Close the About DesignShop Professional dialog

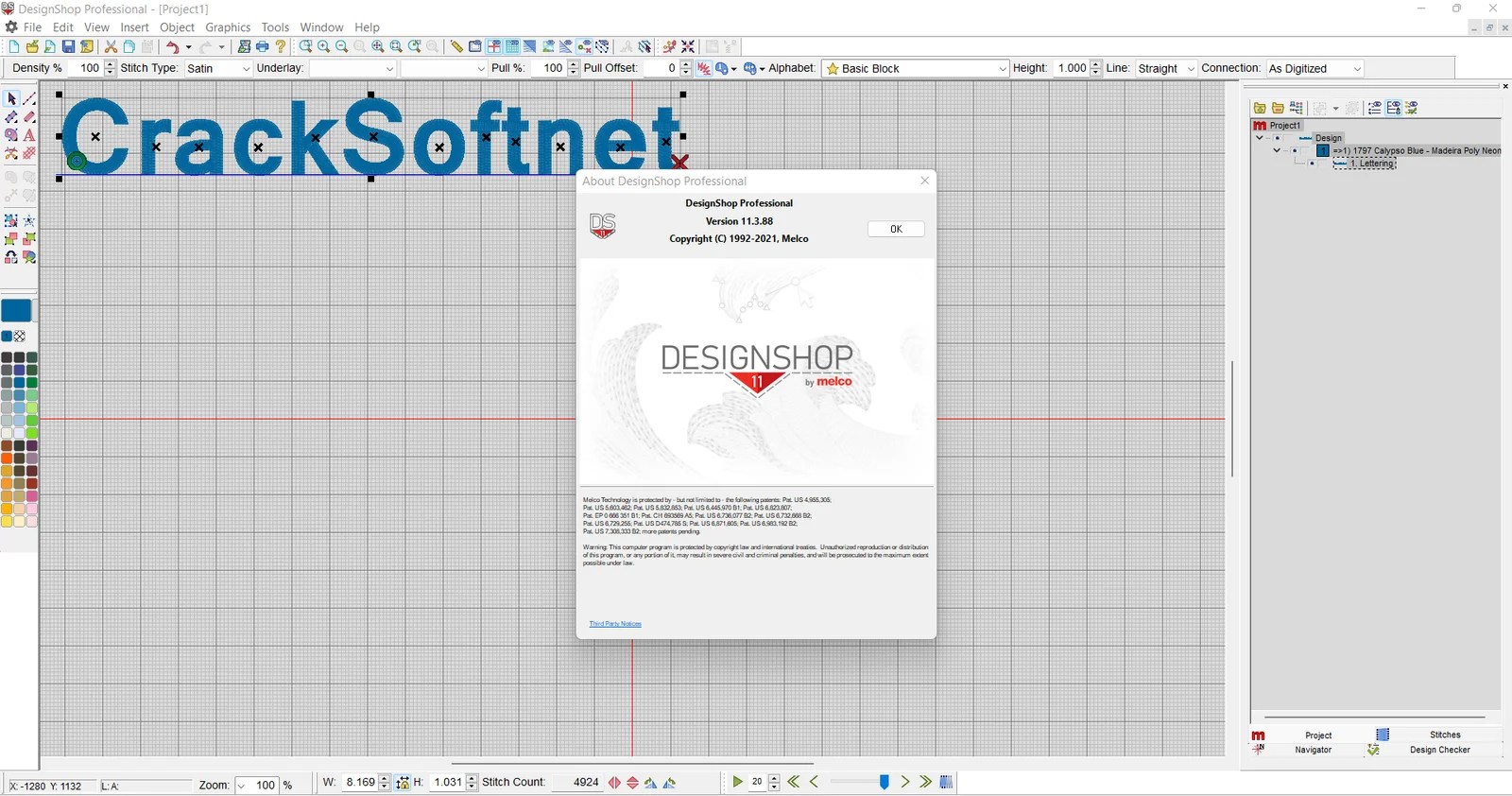(924, 181)
